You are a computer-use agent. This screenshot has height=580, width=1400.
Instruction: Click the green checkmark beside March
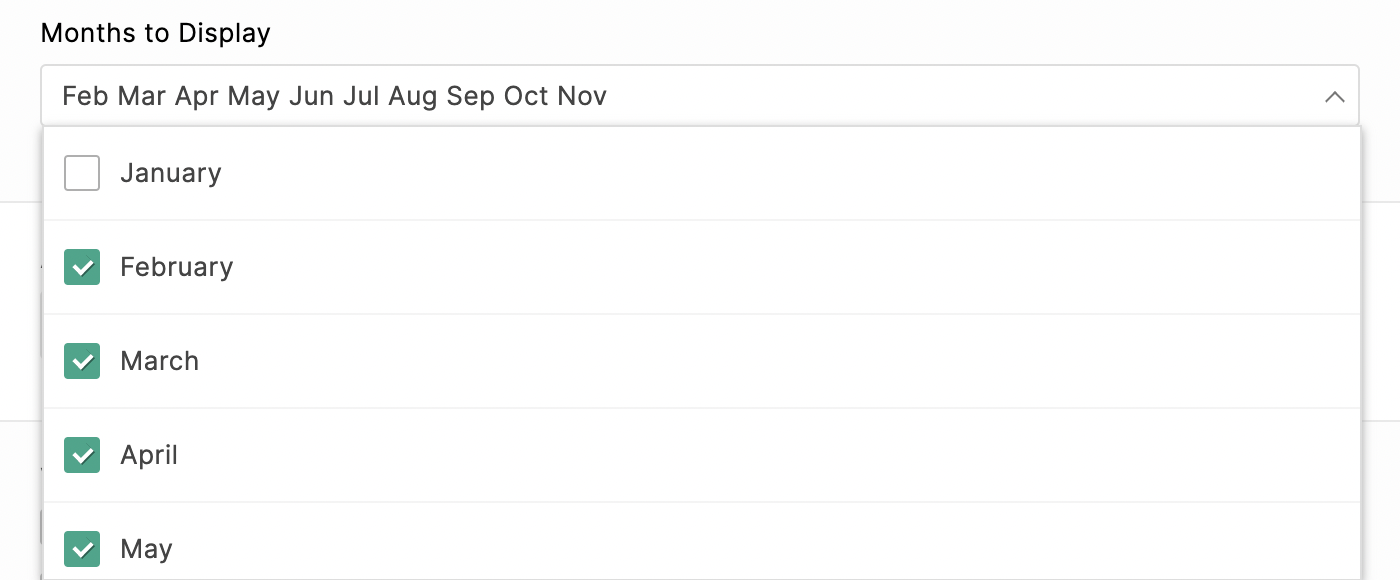coord(81,361)
